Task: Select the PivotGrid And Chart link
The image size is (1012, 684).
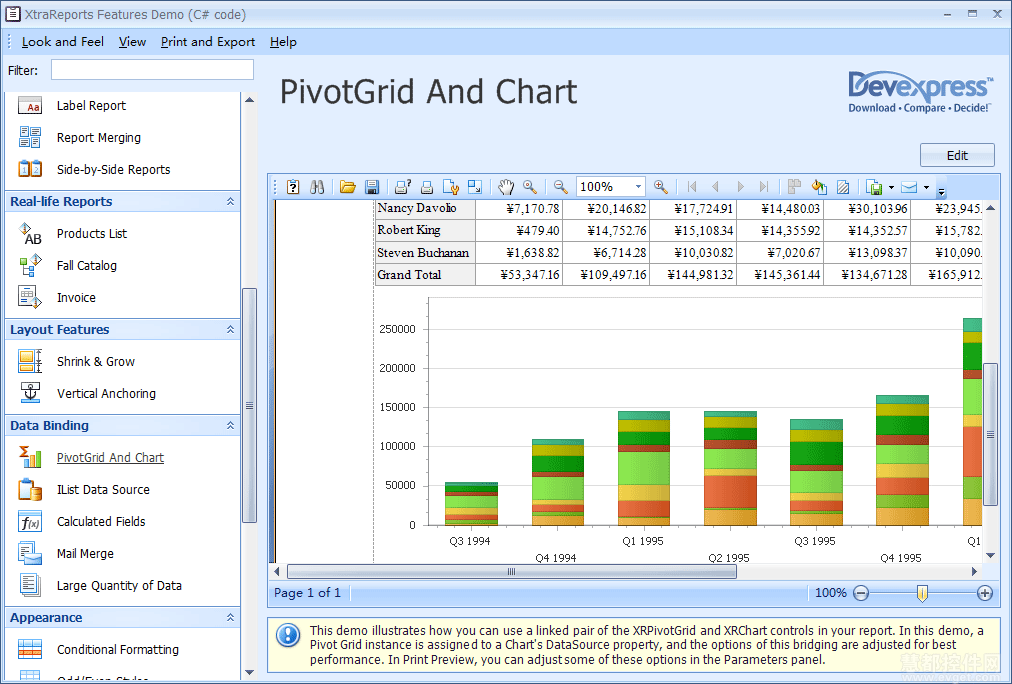Action: click(x=110, y=458)
